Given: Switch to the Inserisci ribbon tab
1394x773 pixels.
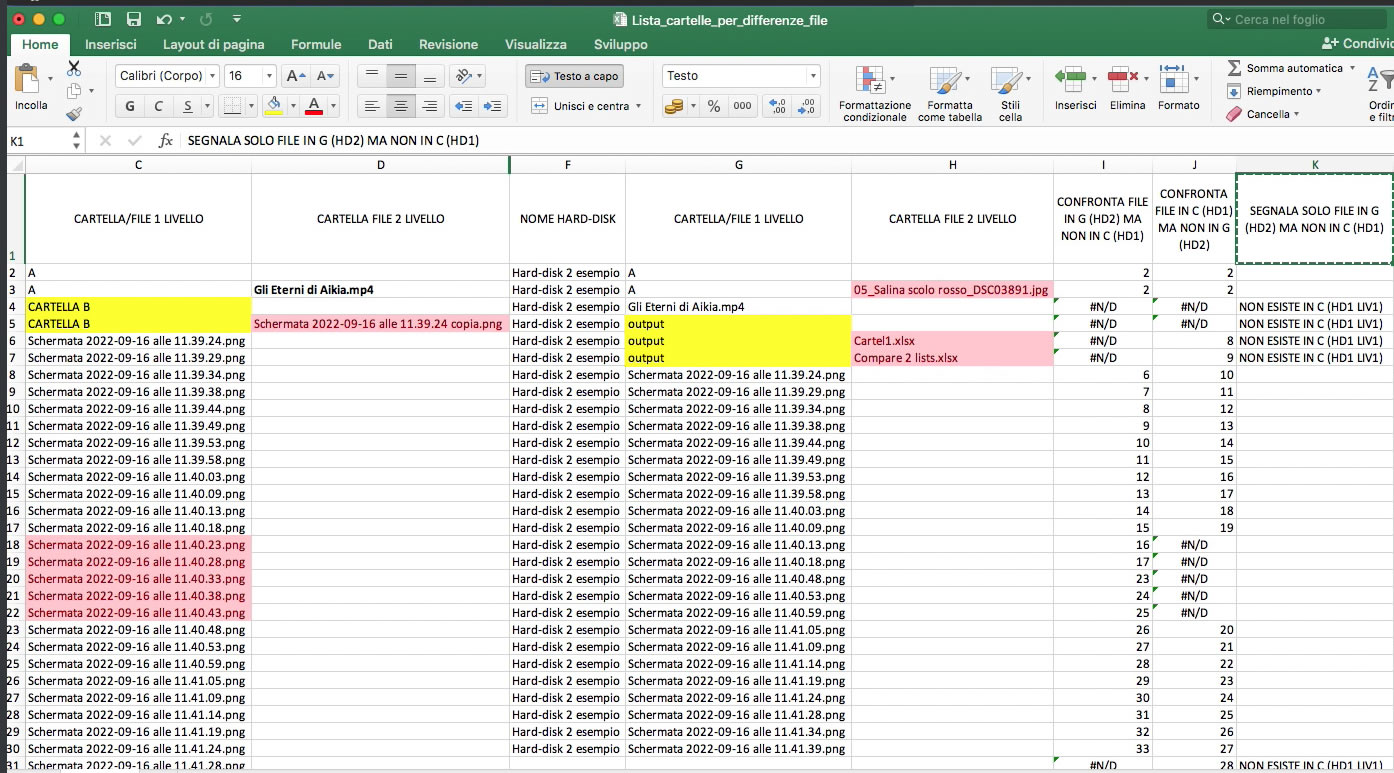Looking at the screenshot, I should click(111, 44).
